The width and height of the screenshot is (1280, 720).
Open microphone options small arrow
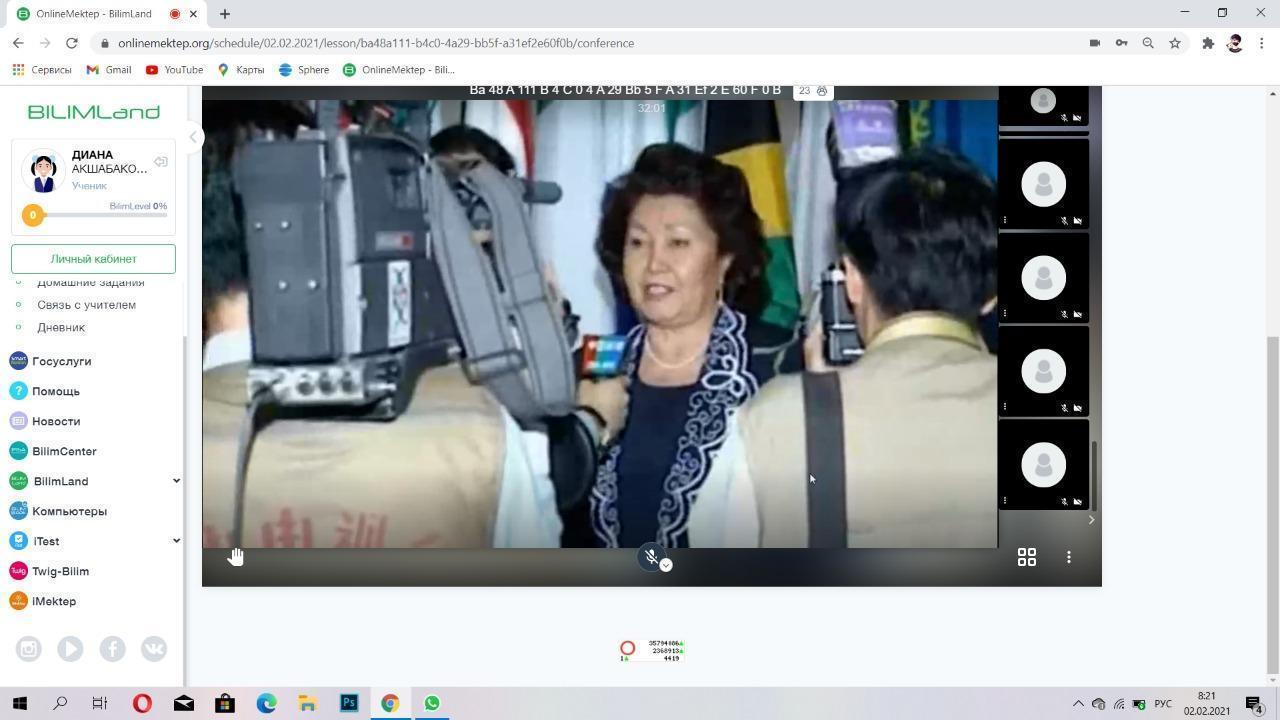tap(666, 565)
